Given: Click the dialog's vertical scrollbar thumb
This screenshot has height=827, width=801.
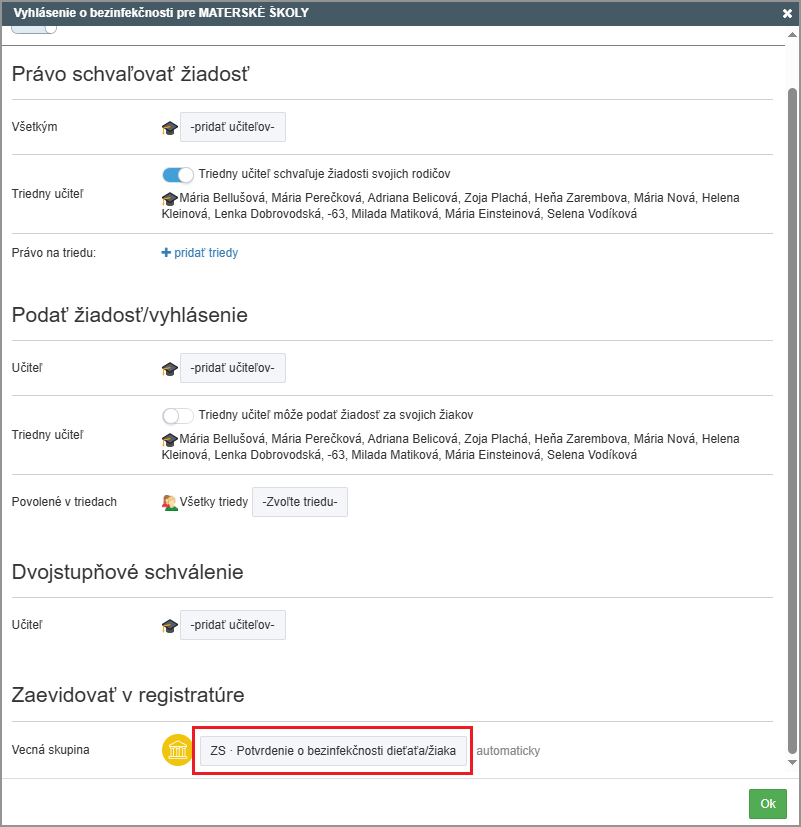Looking at the screenshot, I should (793, 400).
